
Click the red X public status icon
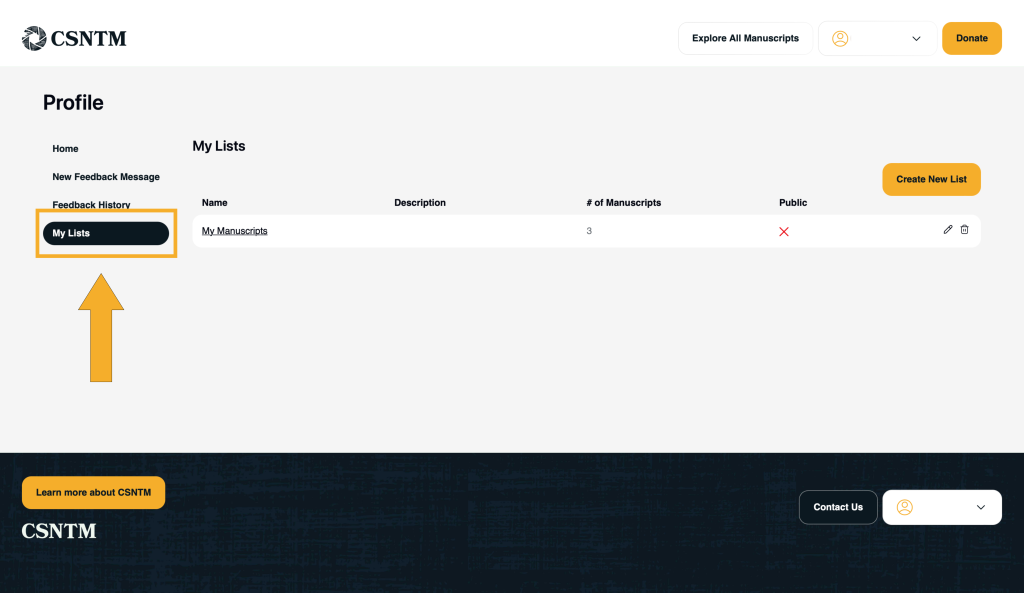(784, 232)
